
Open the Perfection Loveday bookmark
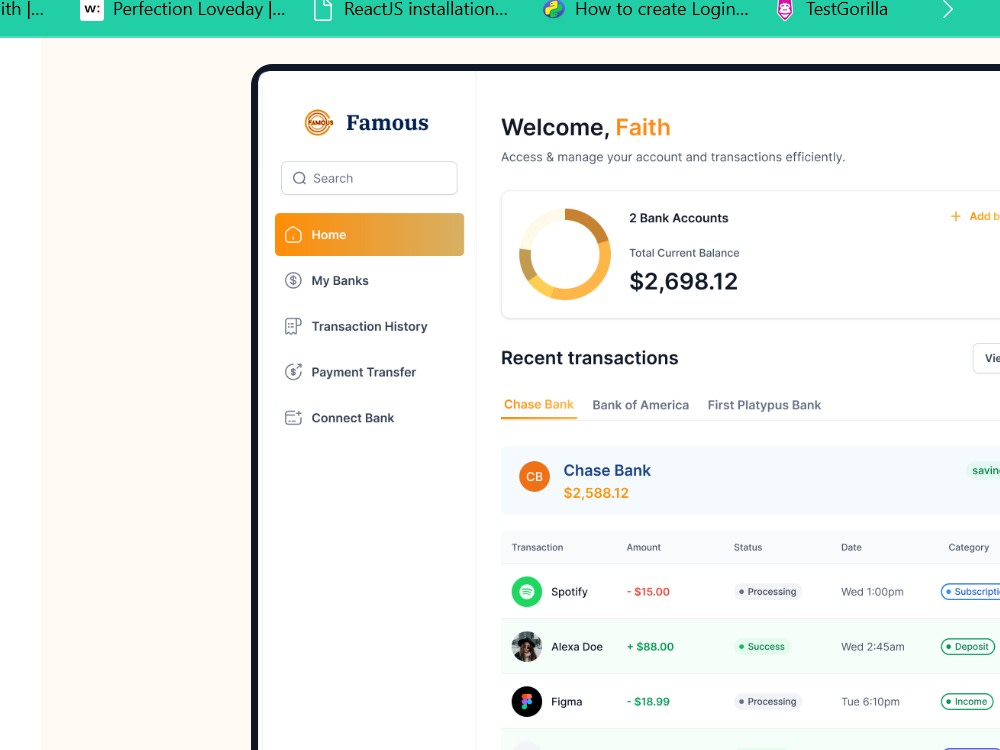pos(183,10)
